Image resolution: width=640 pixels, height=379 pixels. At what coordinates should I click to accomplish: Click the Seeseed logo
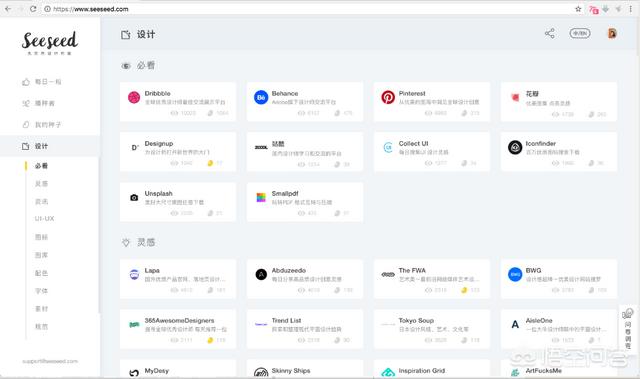point(50,42)
